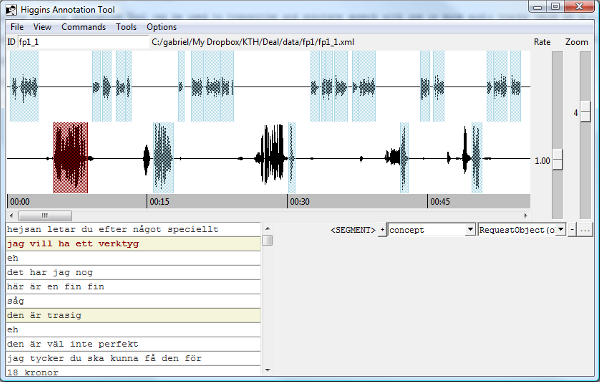Click the file path ending fp1_1.xml

(253, 42)
